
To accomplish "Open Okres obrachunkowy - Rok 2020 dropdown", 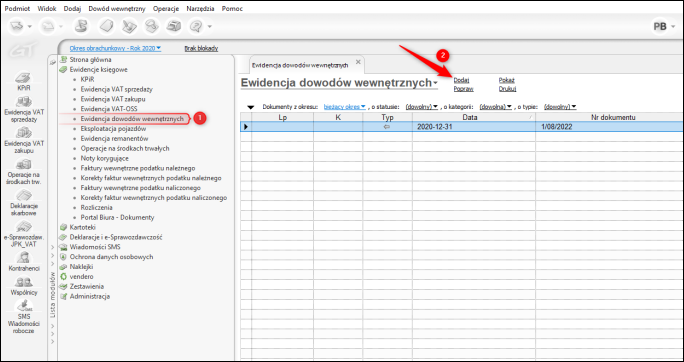I will click(115, 48).
